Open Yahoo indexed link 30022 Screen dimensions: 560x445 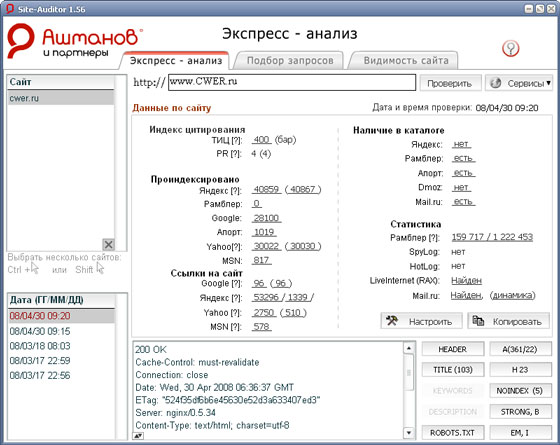click(x=266, y=246)
